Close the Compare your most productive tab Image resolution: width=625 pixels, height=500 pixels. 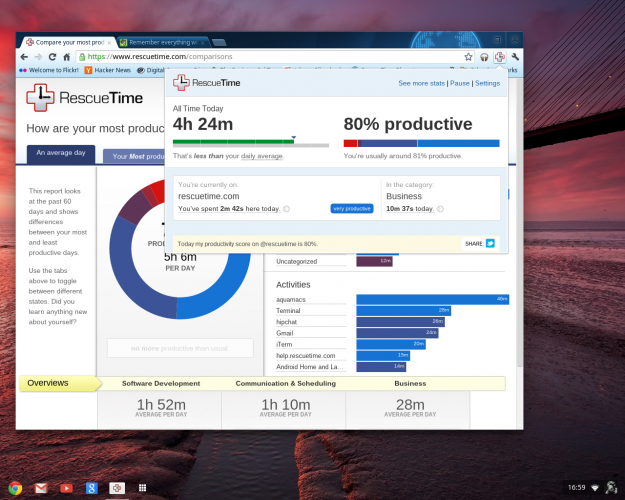[x=109, y=43]
